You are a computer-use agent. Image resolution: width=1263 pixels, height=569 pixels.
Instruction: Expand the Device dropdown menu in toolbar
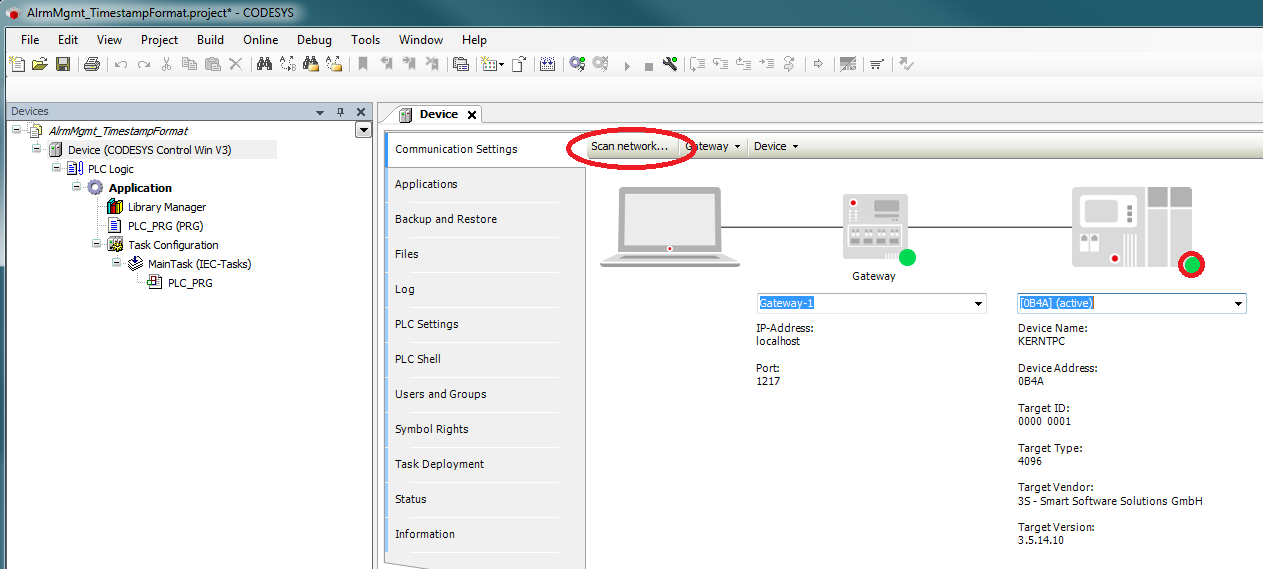point(776,146)
